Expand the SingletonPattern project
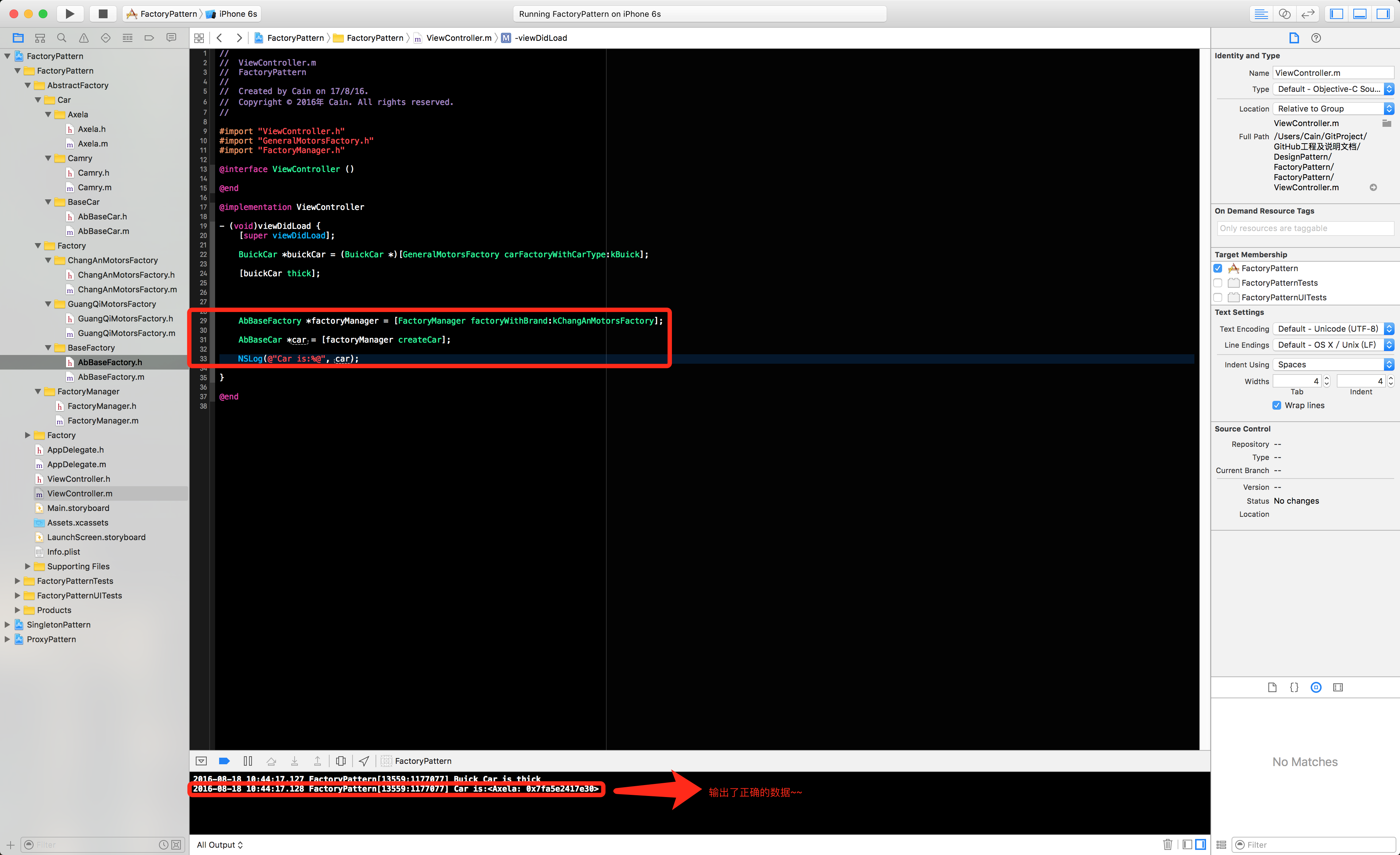1400x855 pixels. (7, 624)
